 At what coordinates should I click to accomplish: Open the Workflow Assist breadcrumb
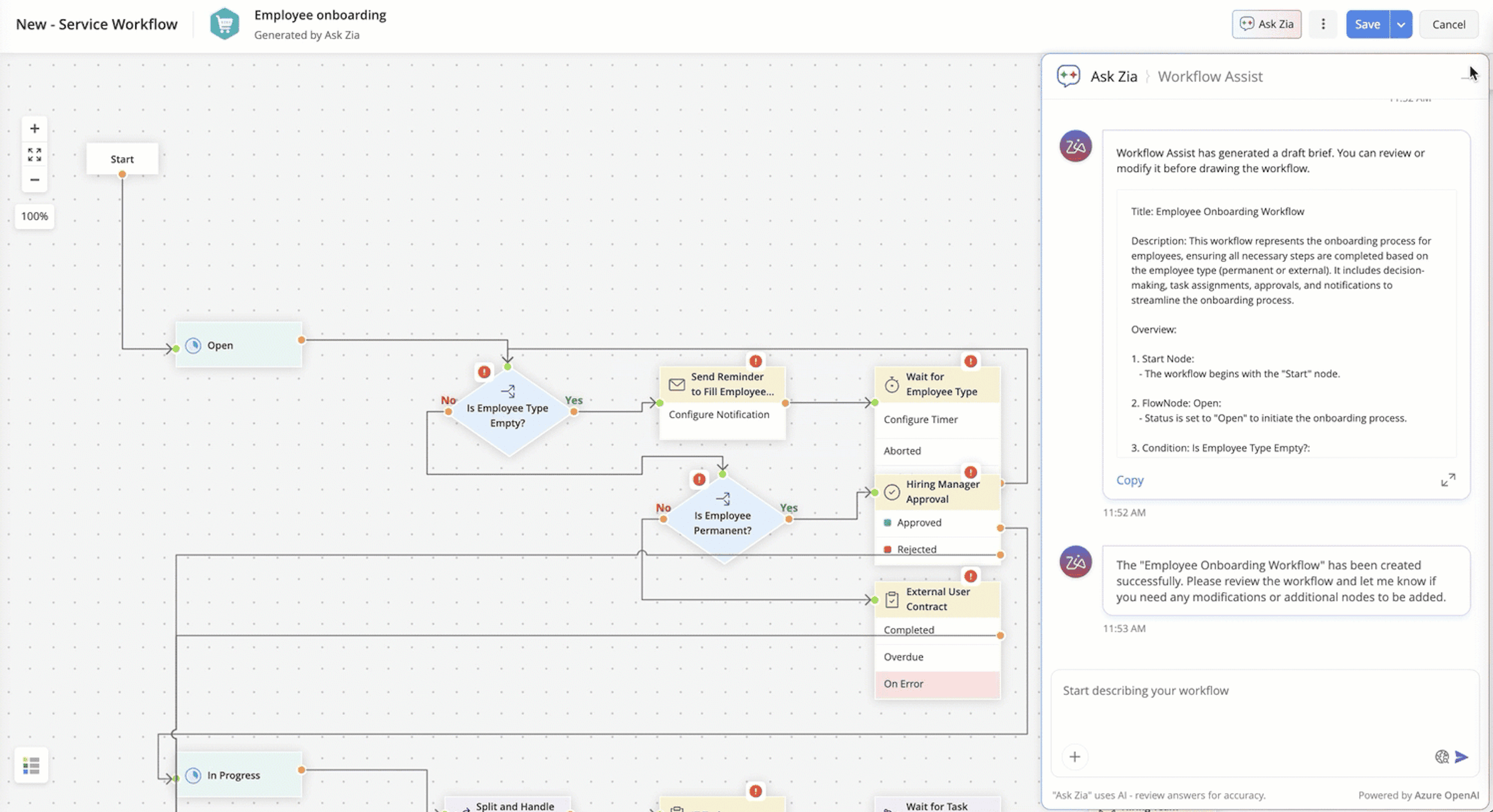1210,76
